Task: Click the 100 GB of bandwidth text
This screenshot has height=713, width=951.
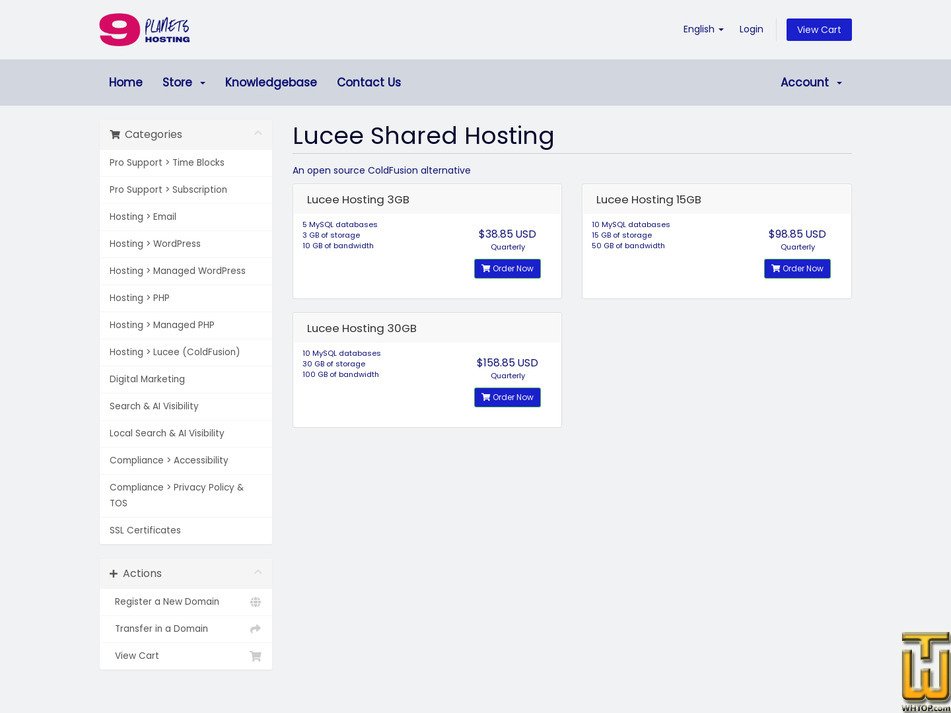Action: point(341,375)
